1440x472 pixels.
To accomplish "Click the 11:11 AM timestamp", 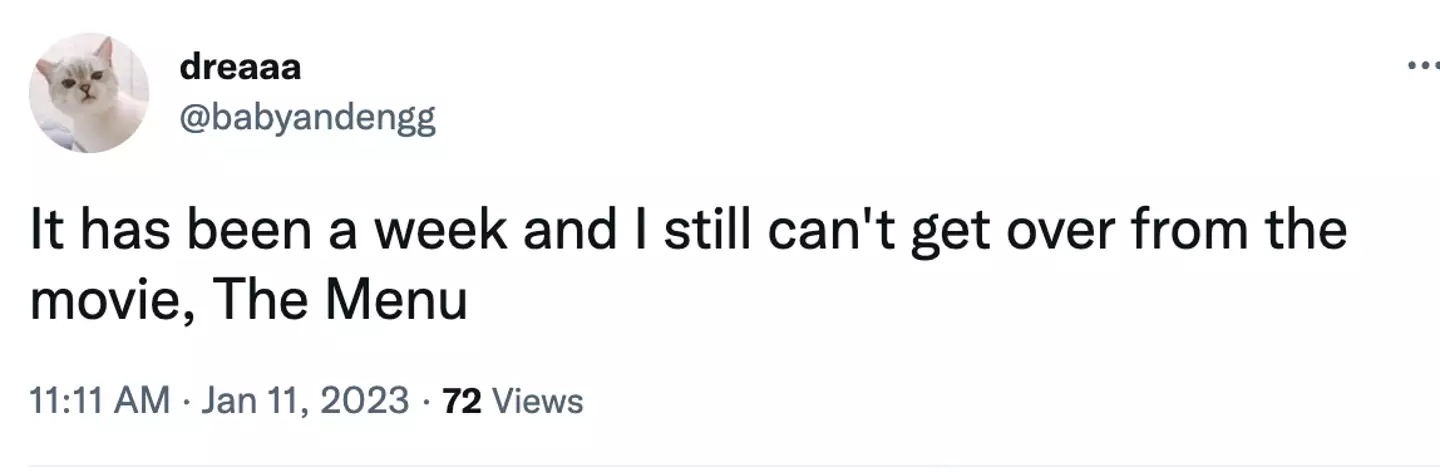I will point(100,402).
